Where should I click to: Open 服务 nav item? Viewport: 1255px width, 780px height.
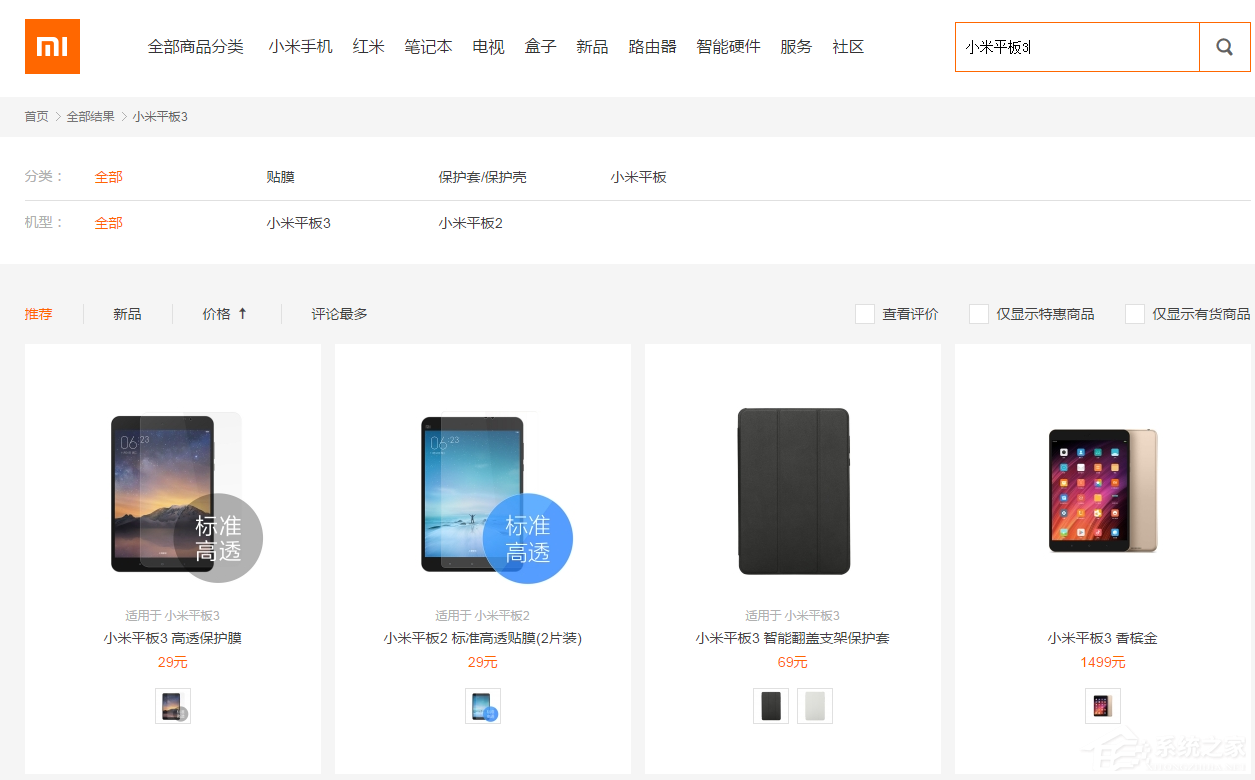pos(797,47)
